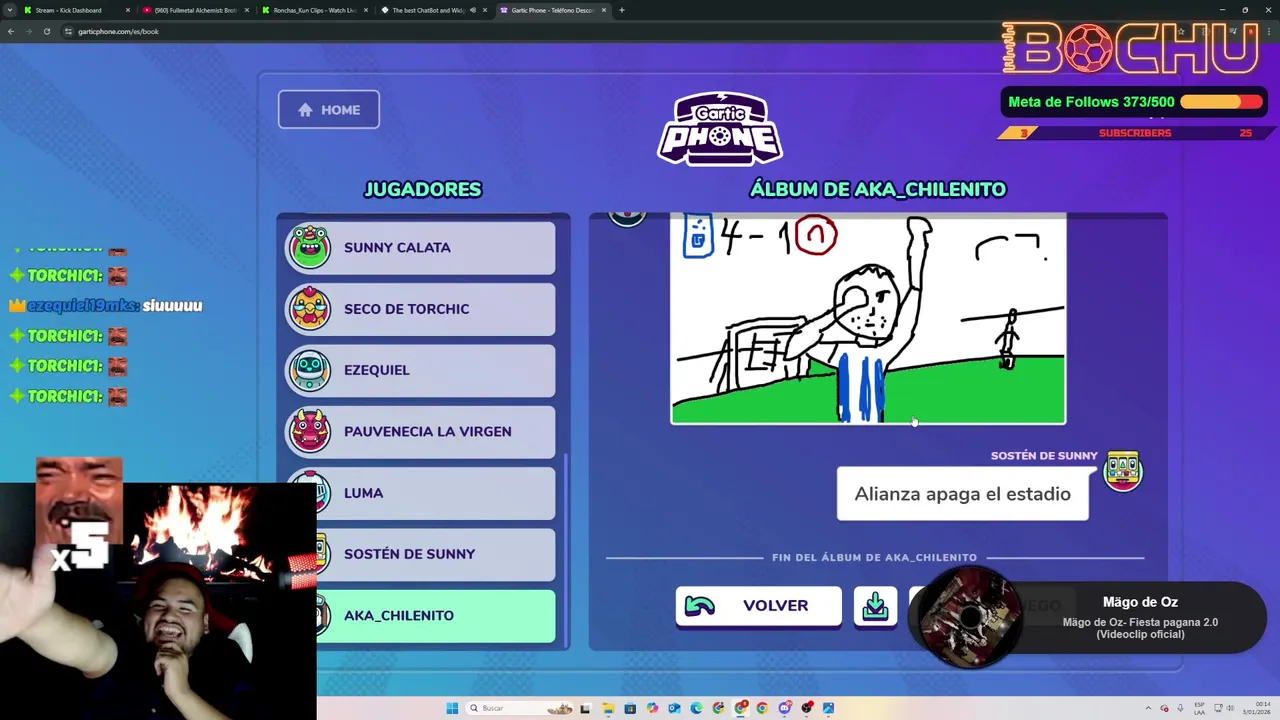
Task: Select player PAUVENECIA LA VIRGEN
Action: pyautogui.click(x=420, y=432)
